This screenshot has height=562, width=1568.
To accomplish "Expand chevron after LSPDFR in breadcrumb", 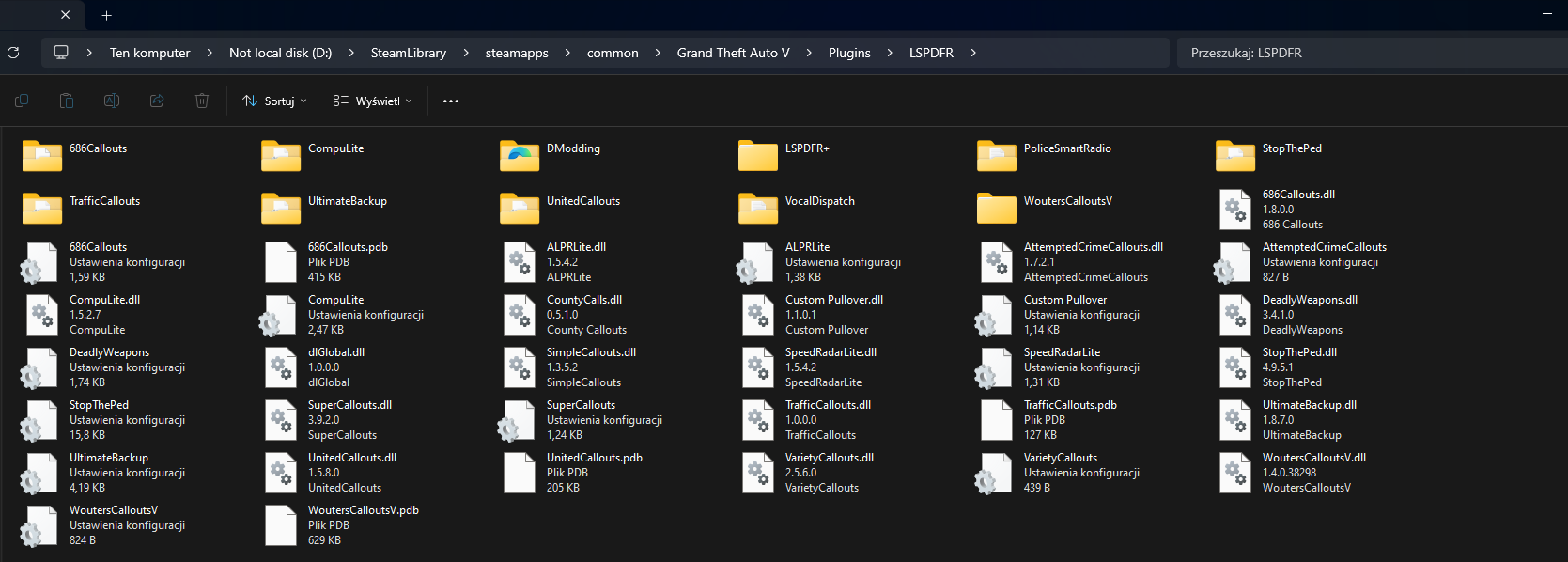I will pos(973,53).
